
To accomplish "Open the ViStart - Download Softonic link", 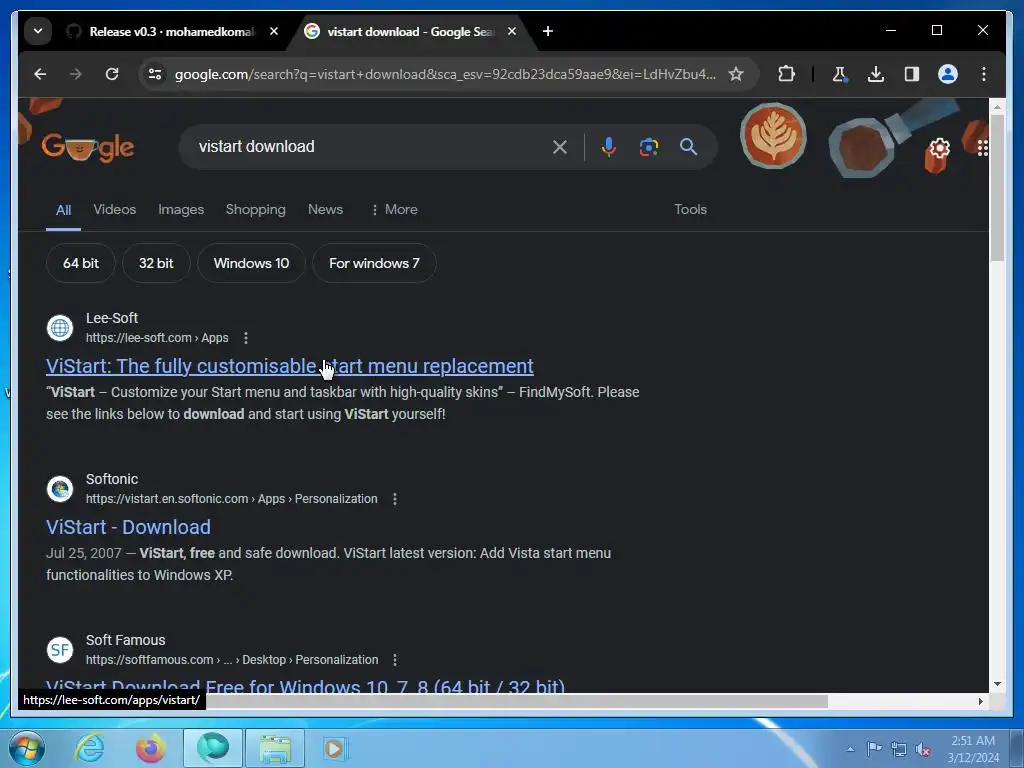I will (x=129, y=527).
